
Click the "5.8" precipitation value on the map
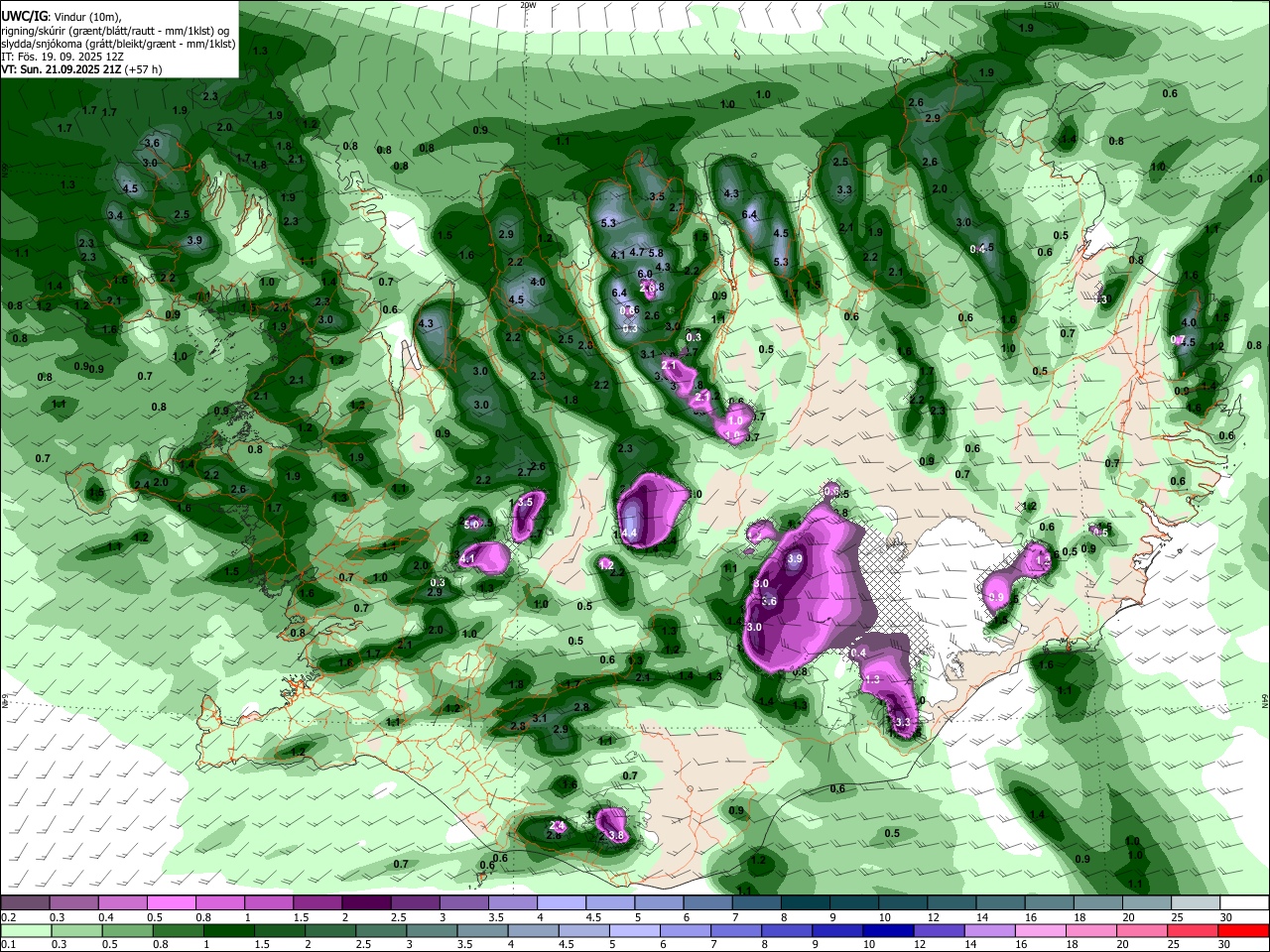click(655, 253)
